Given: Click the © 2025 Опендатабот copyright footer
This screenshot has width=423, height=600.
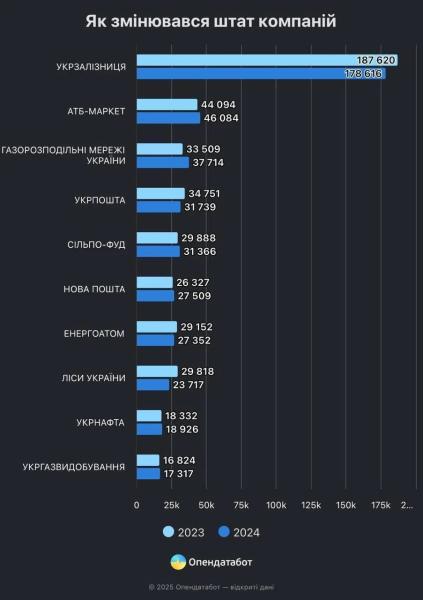Looking at the screenshot, I should click(x=211, y=587).
